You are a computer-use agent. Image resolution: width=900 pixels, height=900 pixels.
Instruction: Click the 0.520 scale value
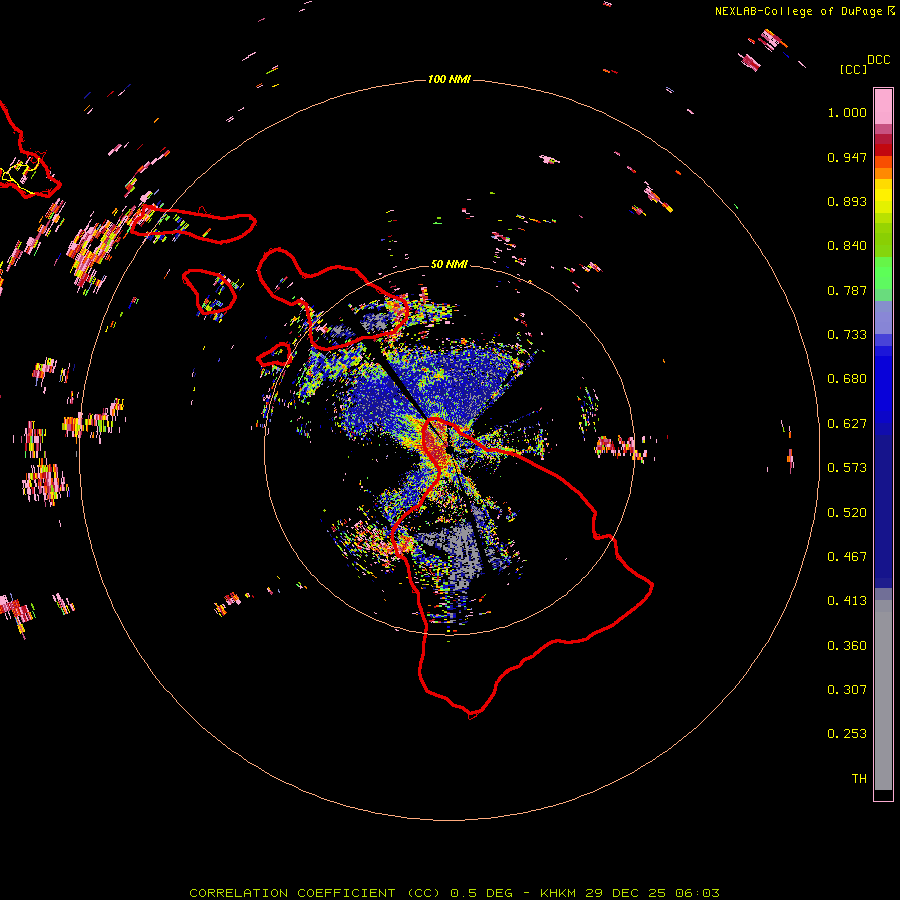click(847, 513)
